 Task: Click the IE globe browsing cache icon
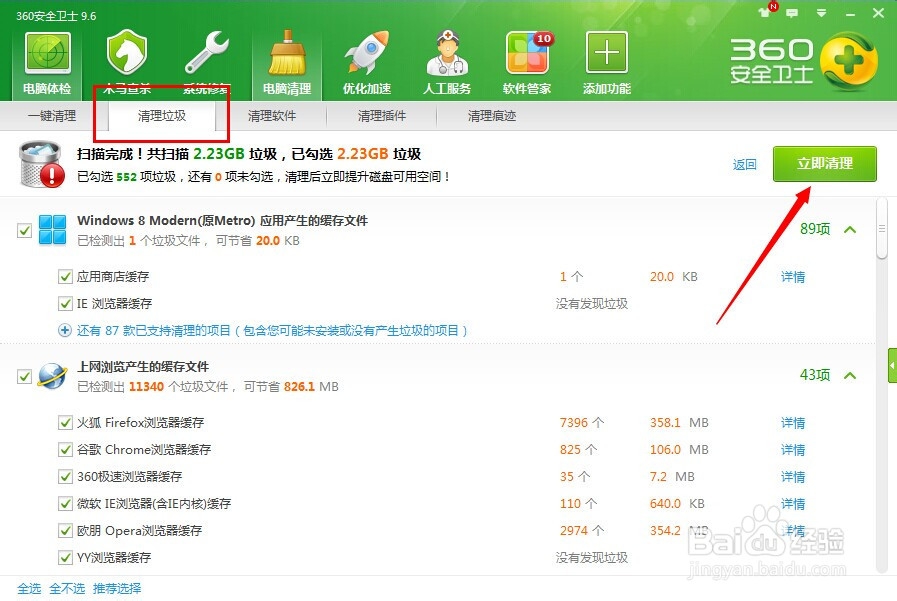click(52, 376)
